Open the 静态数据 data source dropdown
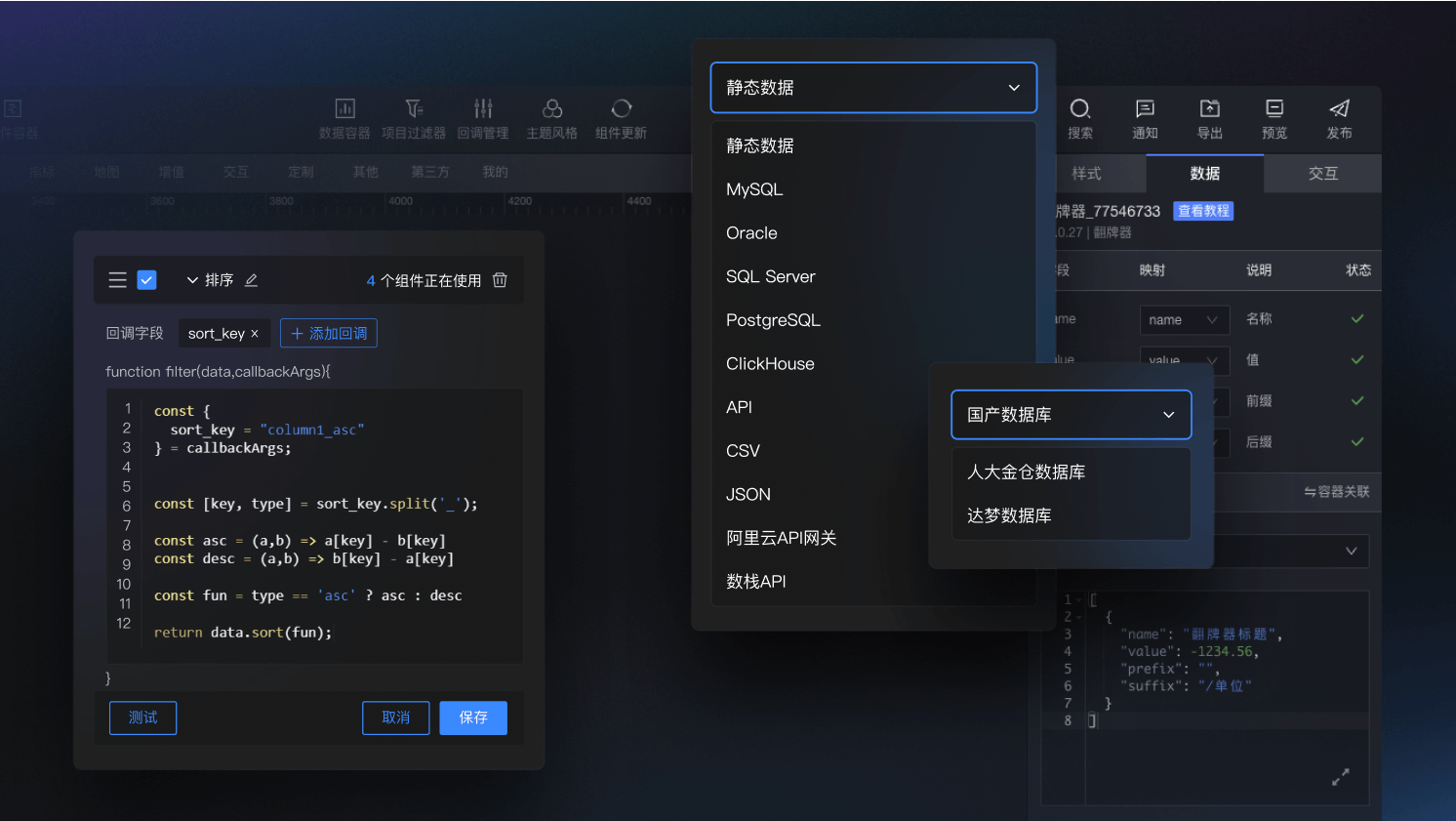This screenshot has width=1456, height=821. 873,88
